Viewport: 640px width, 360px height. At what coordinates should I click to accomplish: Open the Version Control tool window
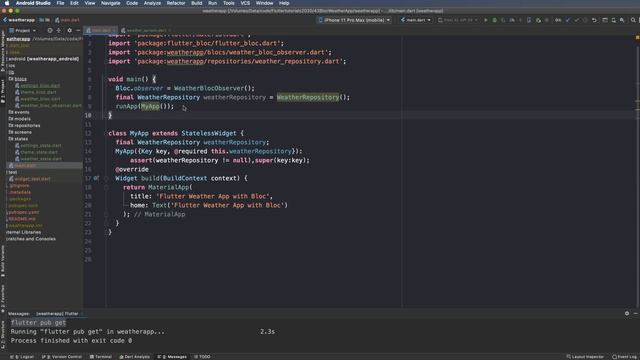click(62, 357)
